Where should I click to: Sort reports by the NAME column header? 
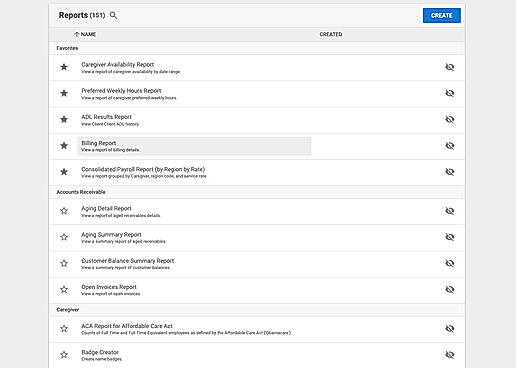88,34
